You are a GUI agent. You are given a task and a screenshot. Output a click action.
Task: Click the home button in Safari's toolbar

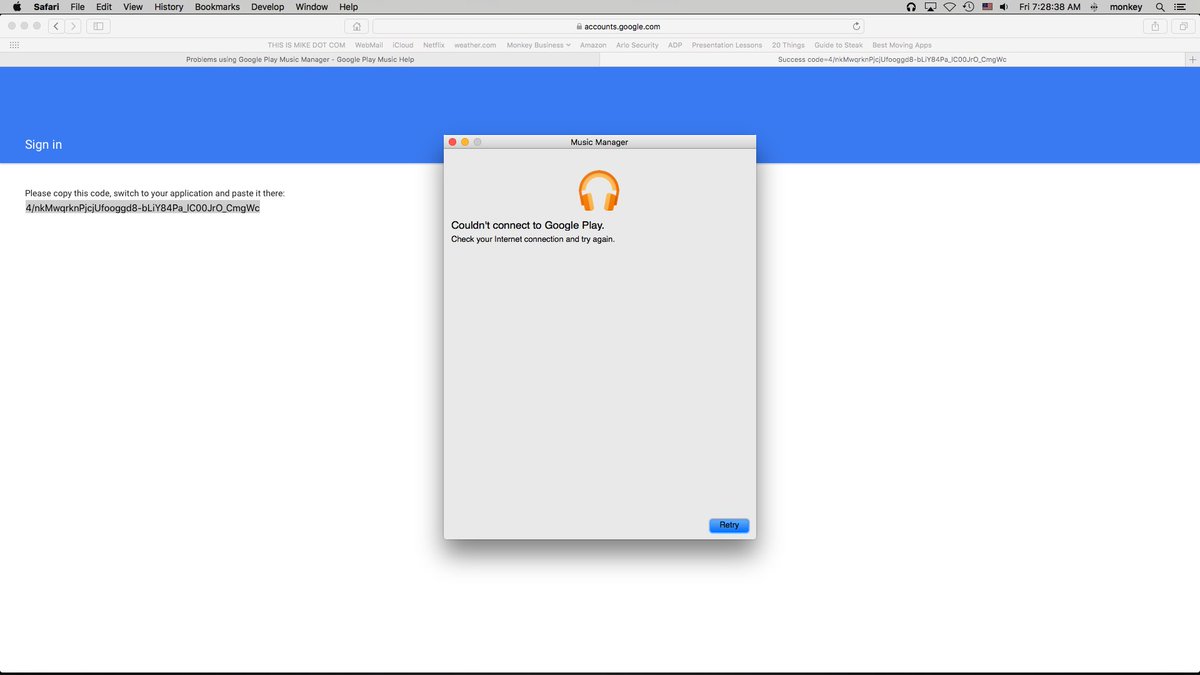click(x=356, y=26)
